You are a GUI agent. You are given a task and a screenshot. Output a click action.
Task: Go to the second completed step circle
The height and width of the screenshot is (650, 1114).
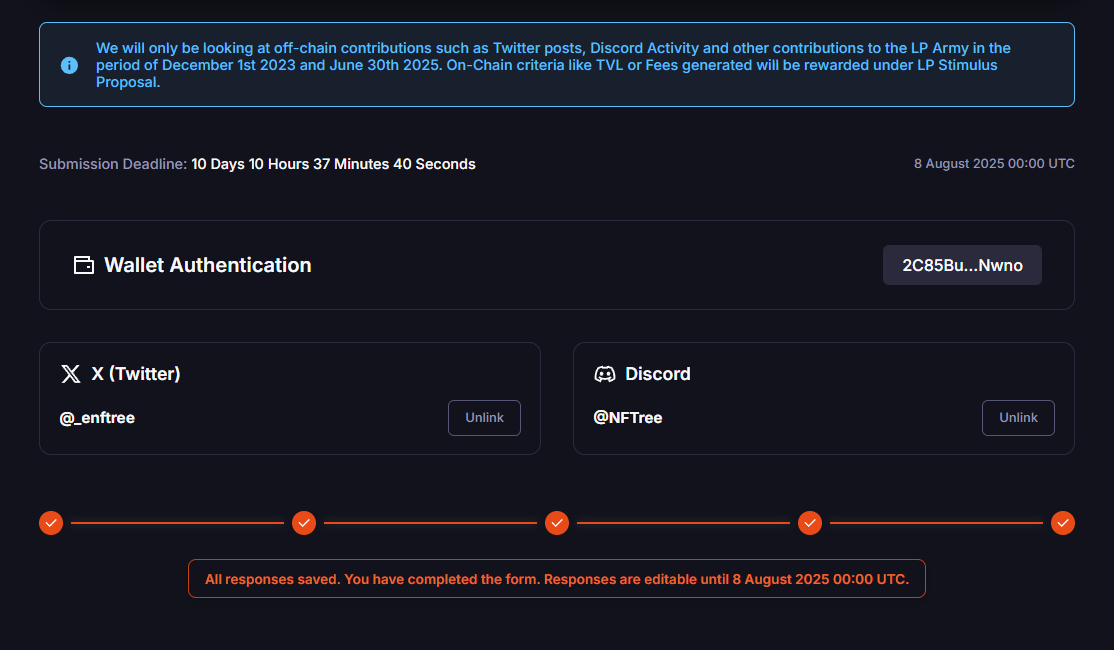click(304, 523)
